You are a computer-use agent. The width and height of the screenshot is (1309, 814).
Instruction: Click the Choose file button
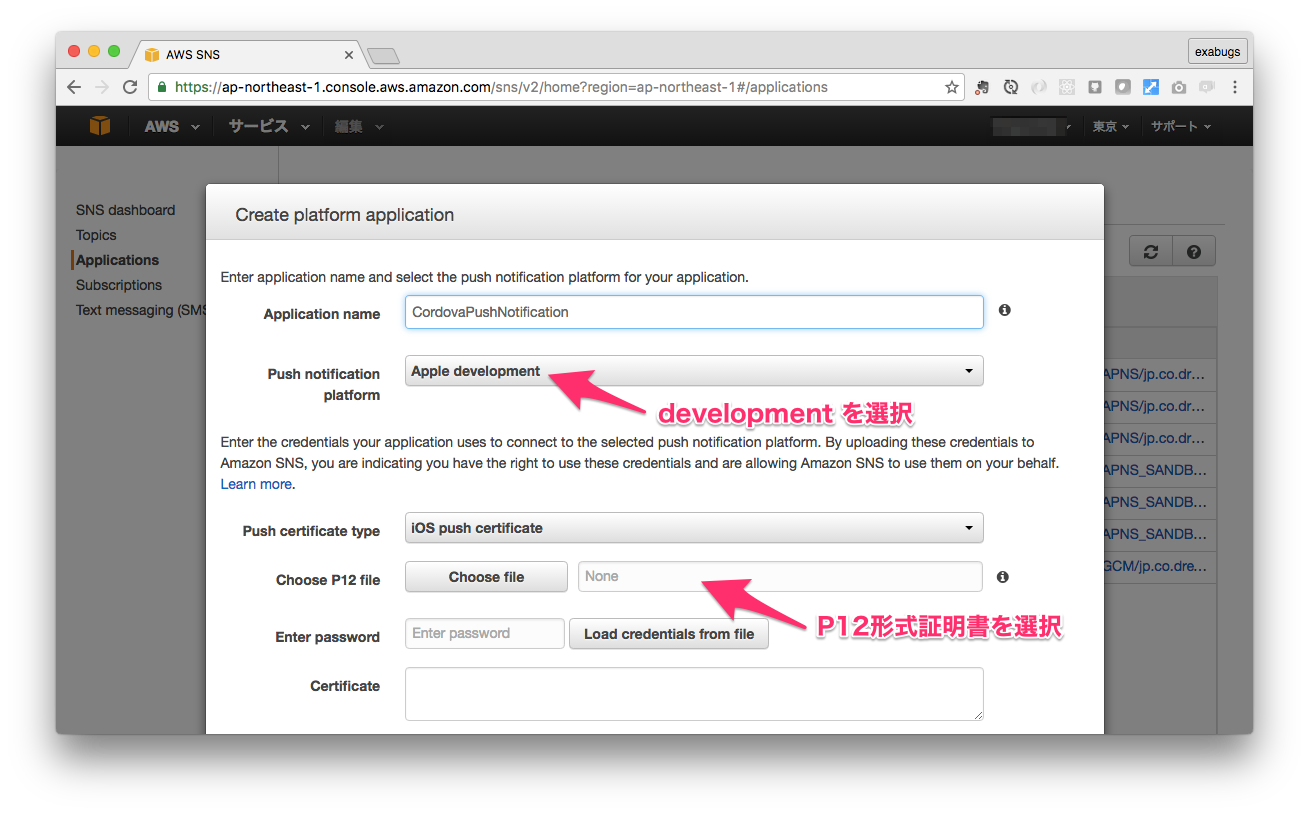tap(486, 577)
